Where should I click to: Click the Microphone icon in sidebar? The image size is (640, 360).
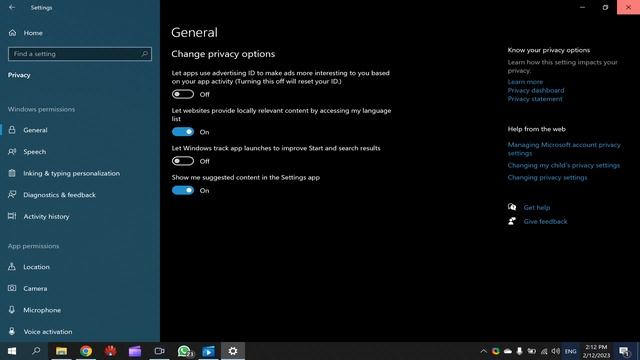(12, 310)
